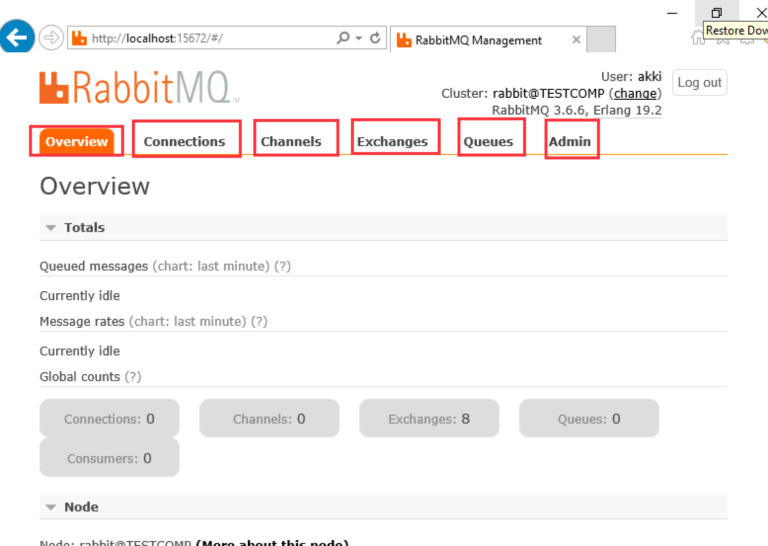Close the RabbitMQ Management browser tab
The image size is (768, 546).
click(x=576, y=40)
